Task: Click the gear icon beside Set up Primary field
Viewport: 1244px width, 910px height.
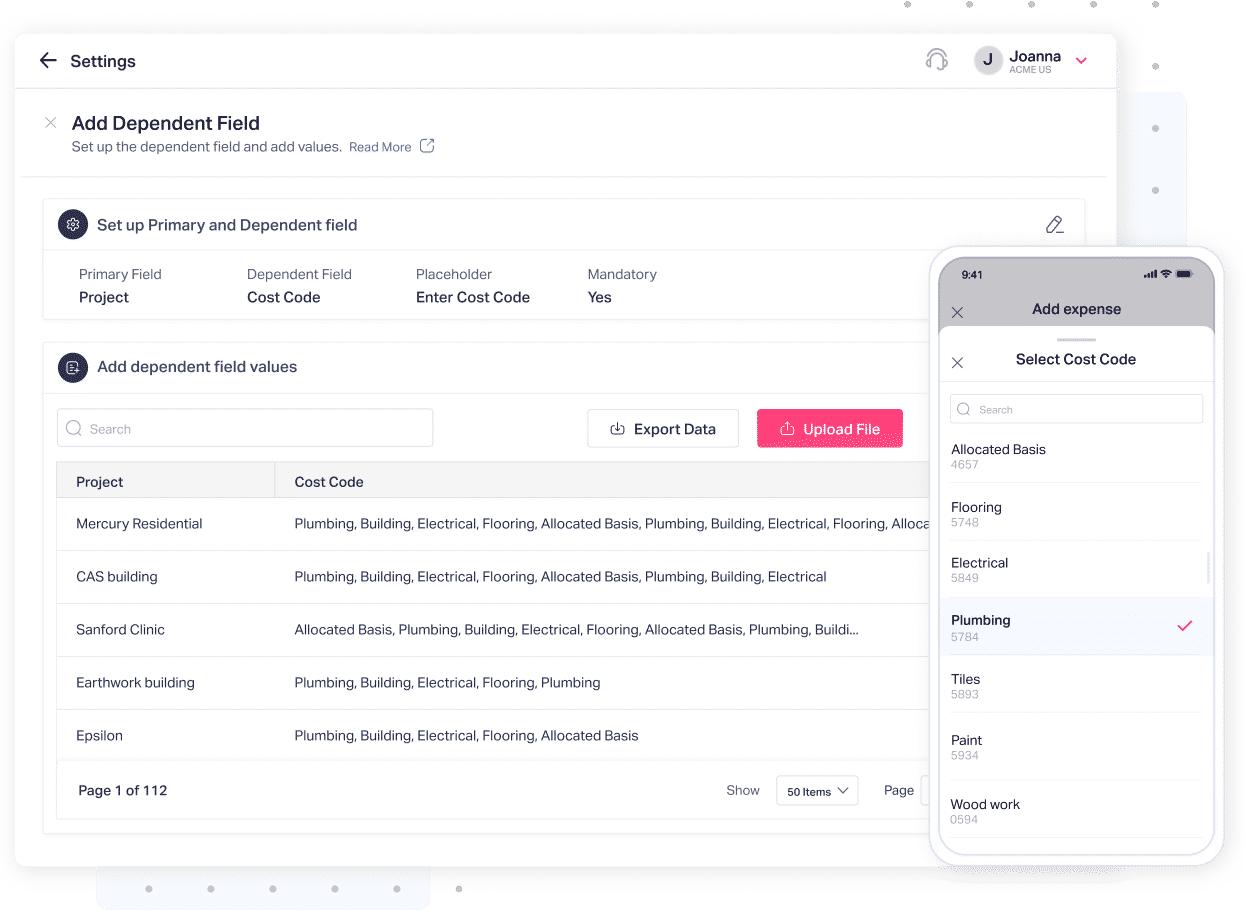Action: [72, 224]
